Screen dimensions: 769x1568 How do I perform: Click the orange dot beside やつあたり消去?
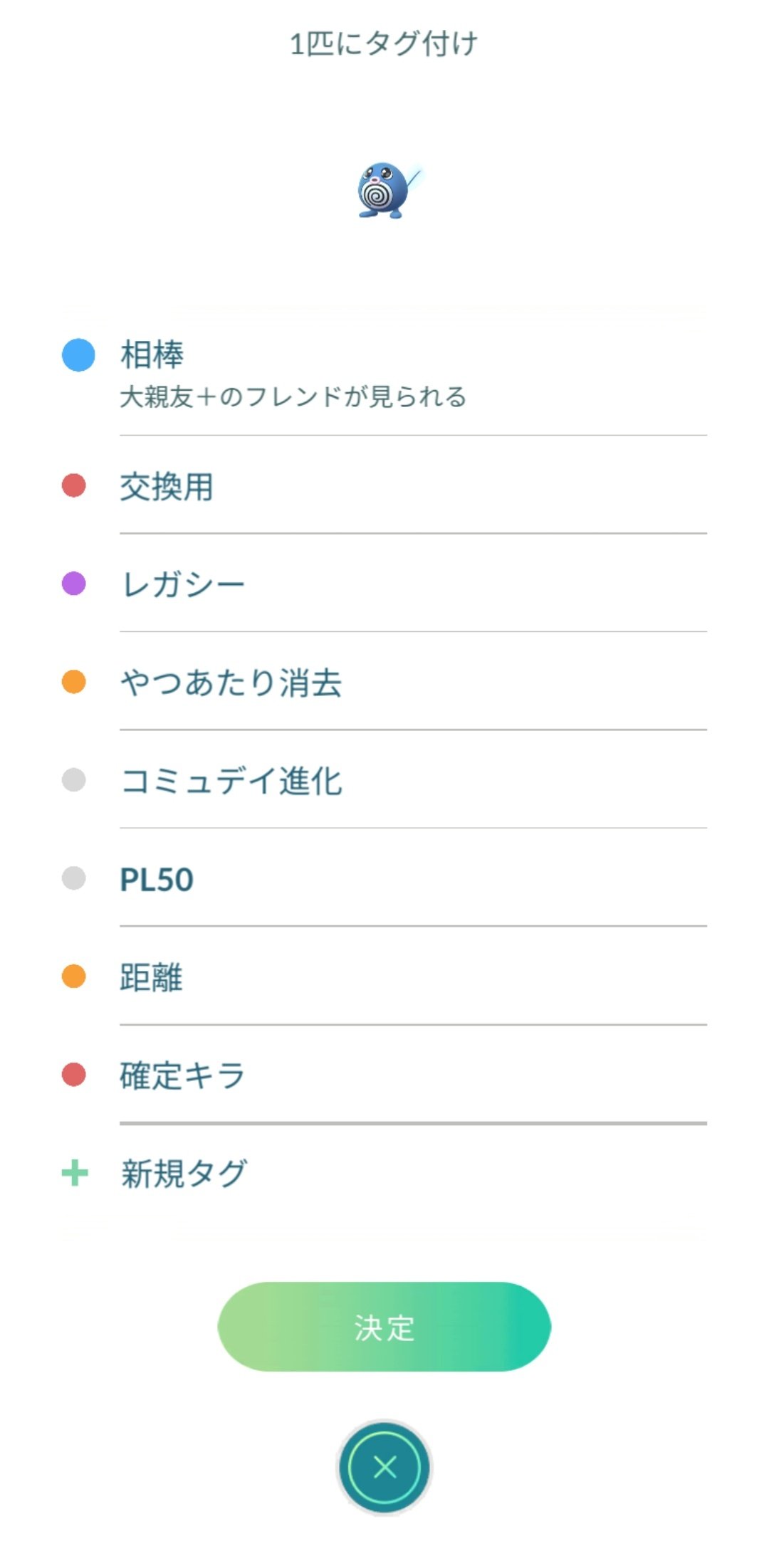[74, 682]
